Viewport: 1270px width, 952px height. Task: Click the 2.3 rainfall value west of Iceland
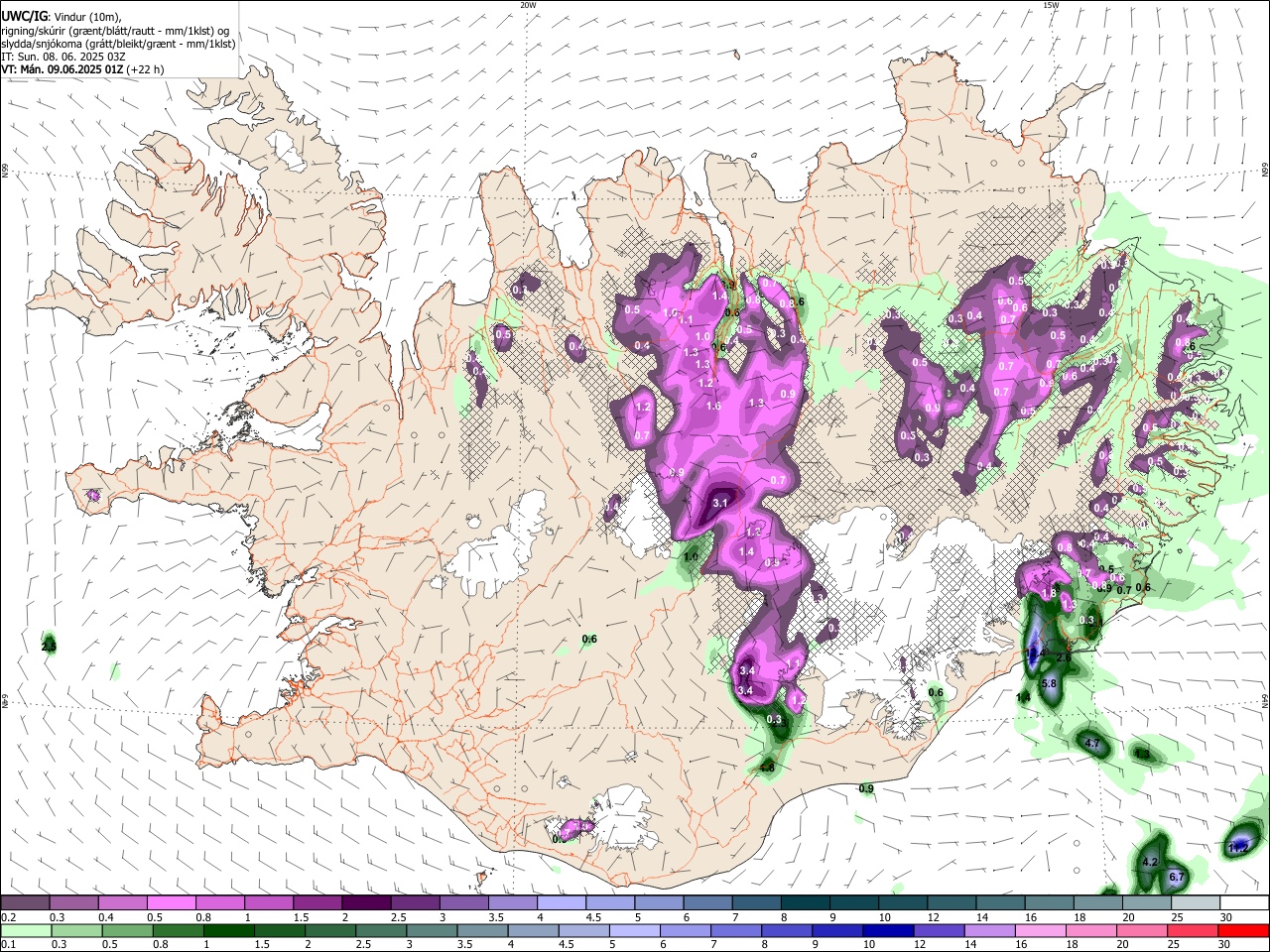(49, 647)
